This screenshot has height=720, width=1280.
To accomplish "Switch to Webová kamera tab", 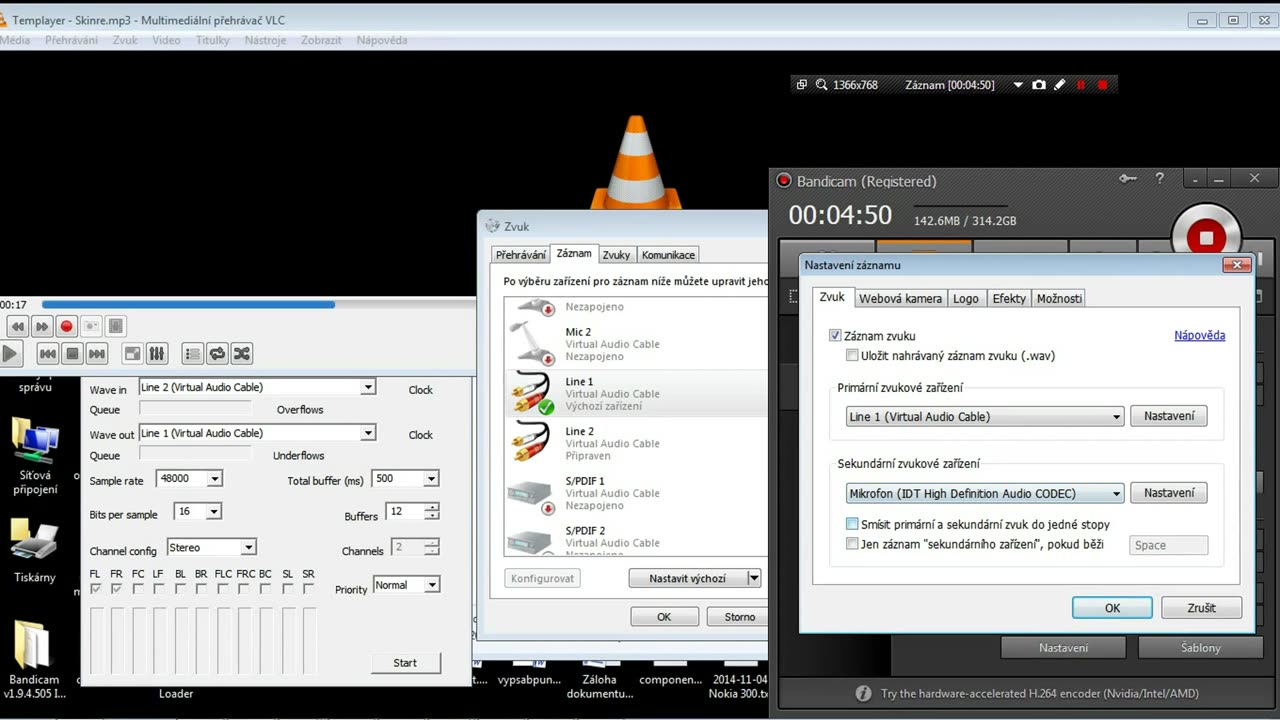I will (900, 298).
